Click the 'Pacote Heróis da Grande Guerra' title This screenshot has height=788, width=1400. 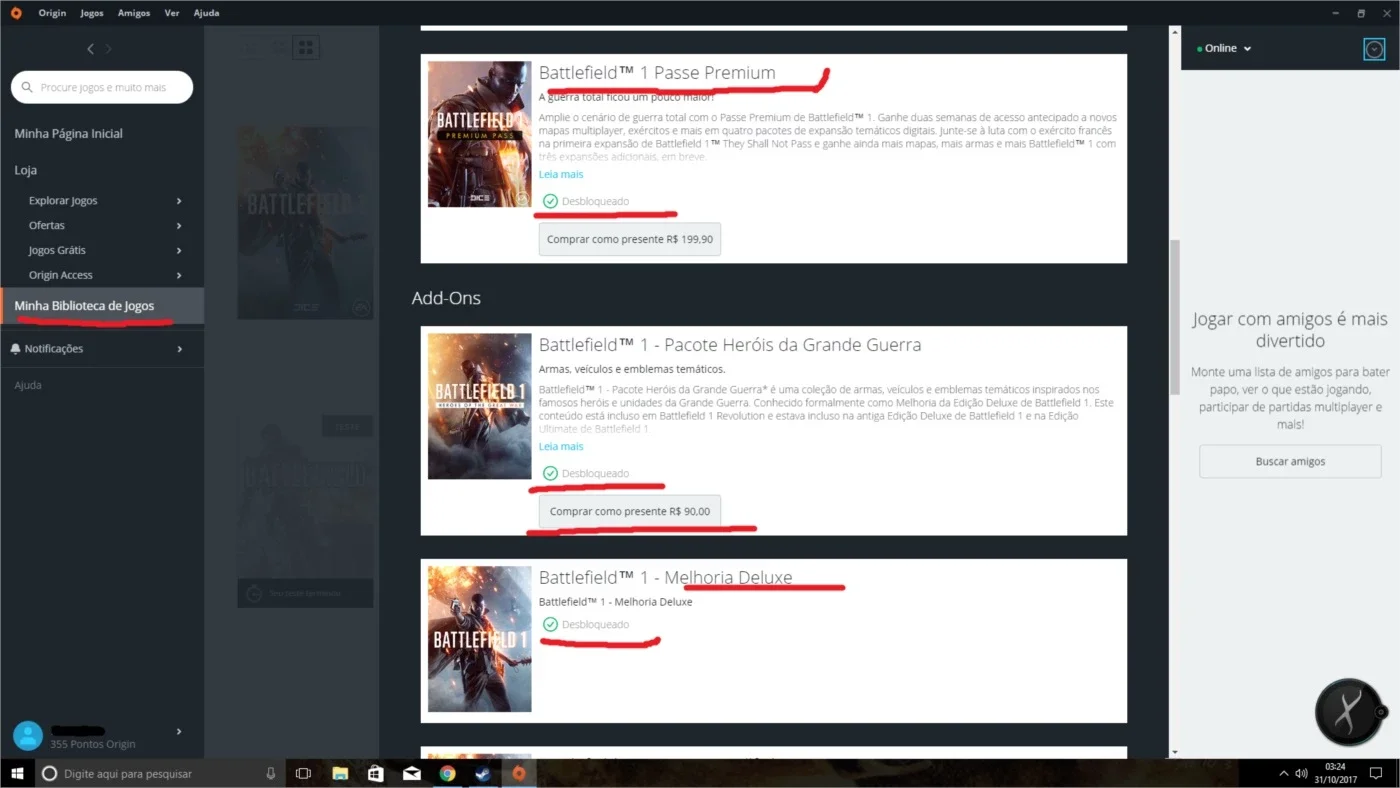click(730, 345)
